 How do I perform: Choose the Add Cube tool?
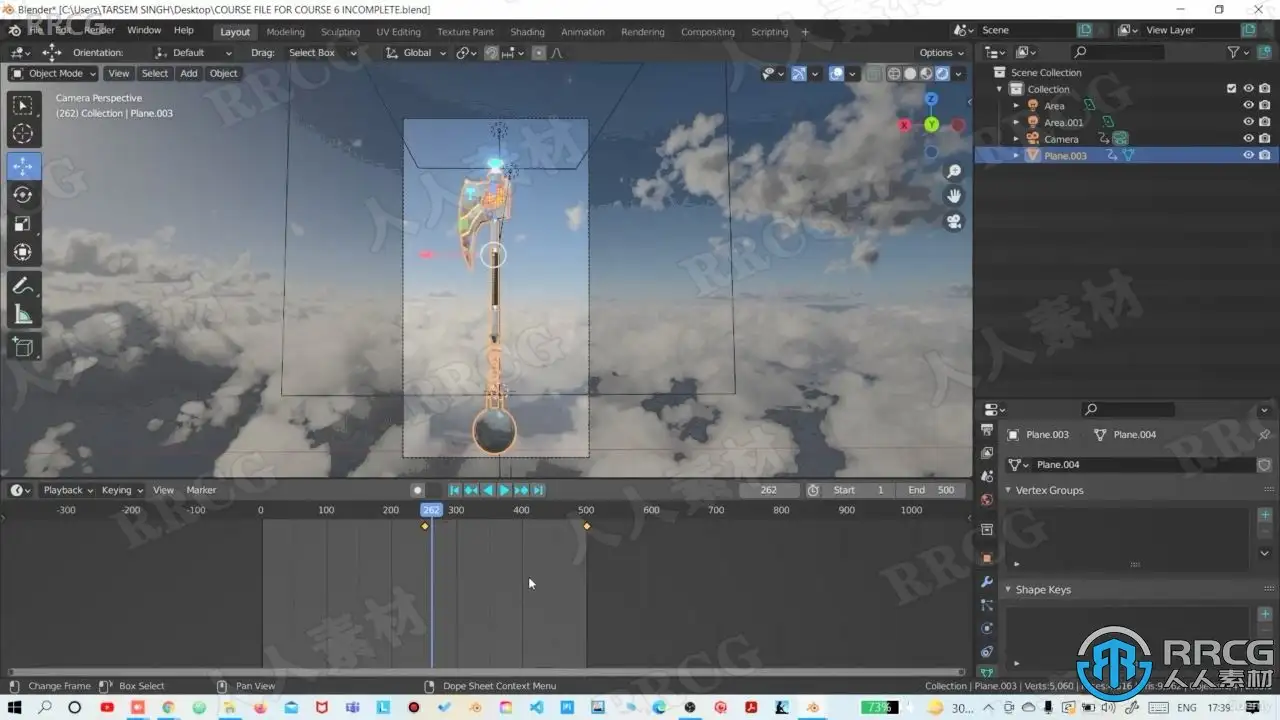pyautogui.click(x=23, y=347)
